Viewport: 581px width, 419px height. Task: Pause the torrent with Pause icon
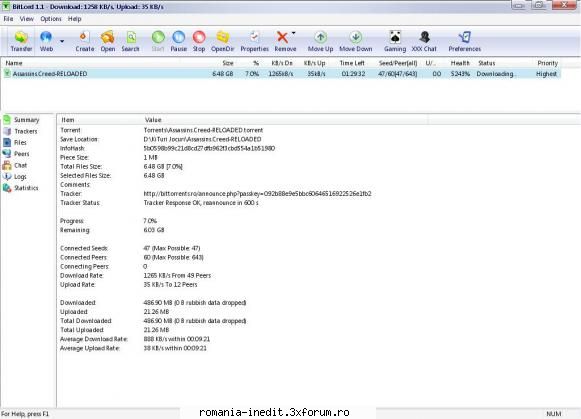(x=179, y=41)
